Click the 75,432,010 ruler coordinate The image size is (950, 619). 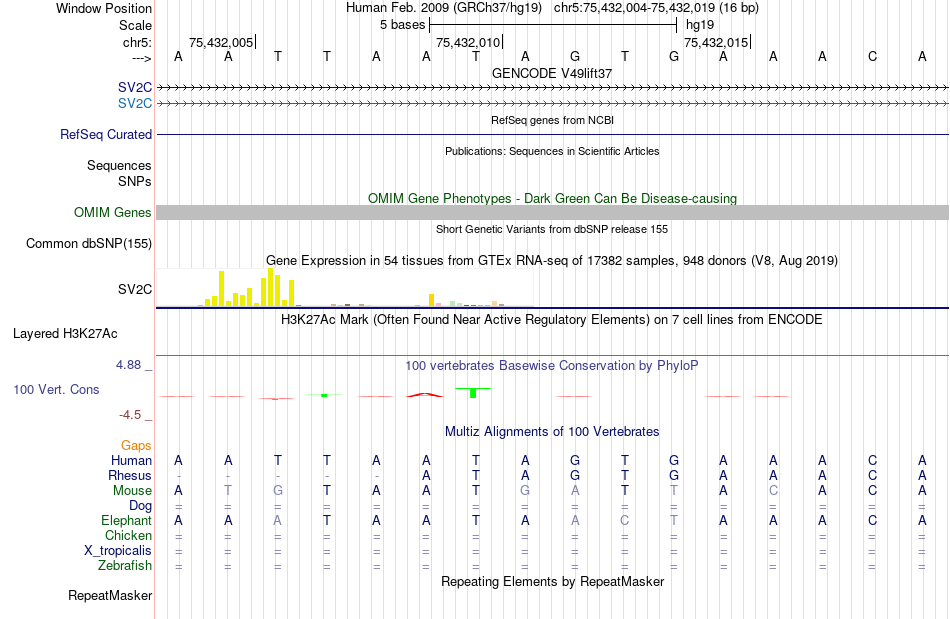[468, 42]
